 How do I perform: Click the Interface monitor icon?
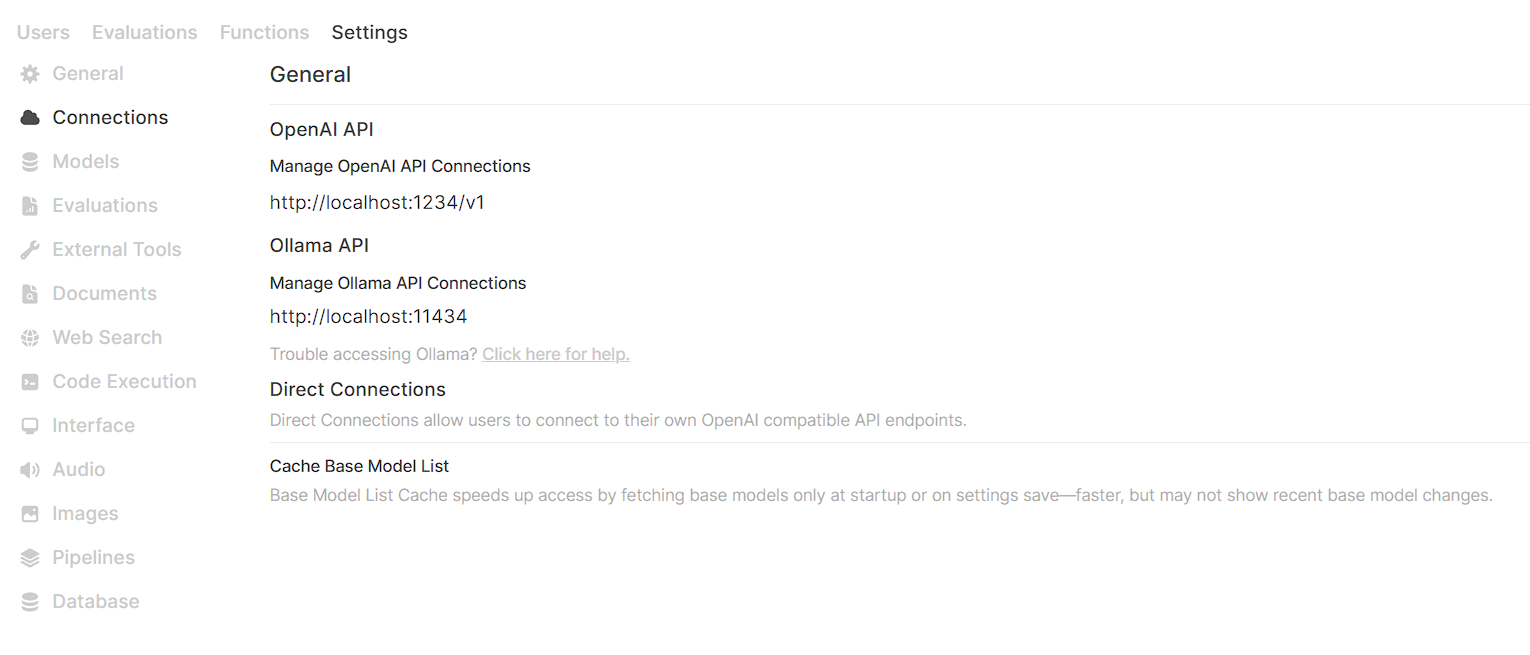point(30,426)
